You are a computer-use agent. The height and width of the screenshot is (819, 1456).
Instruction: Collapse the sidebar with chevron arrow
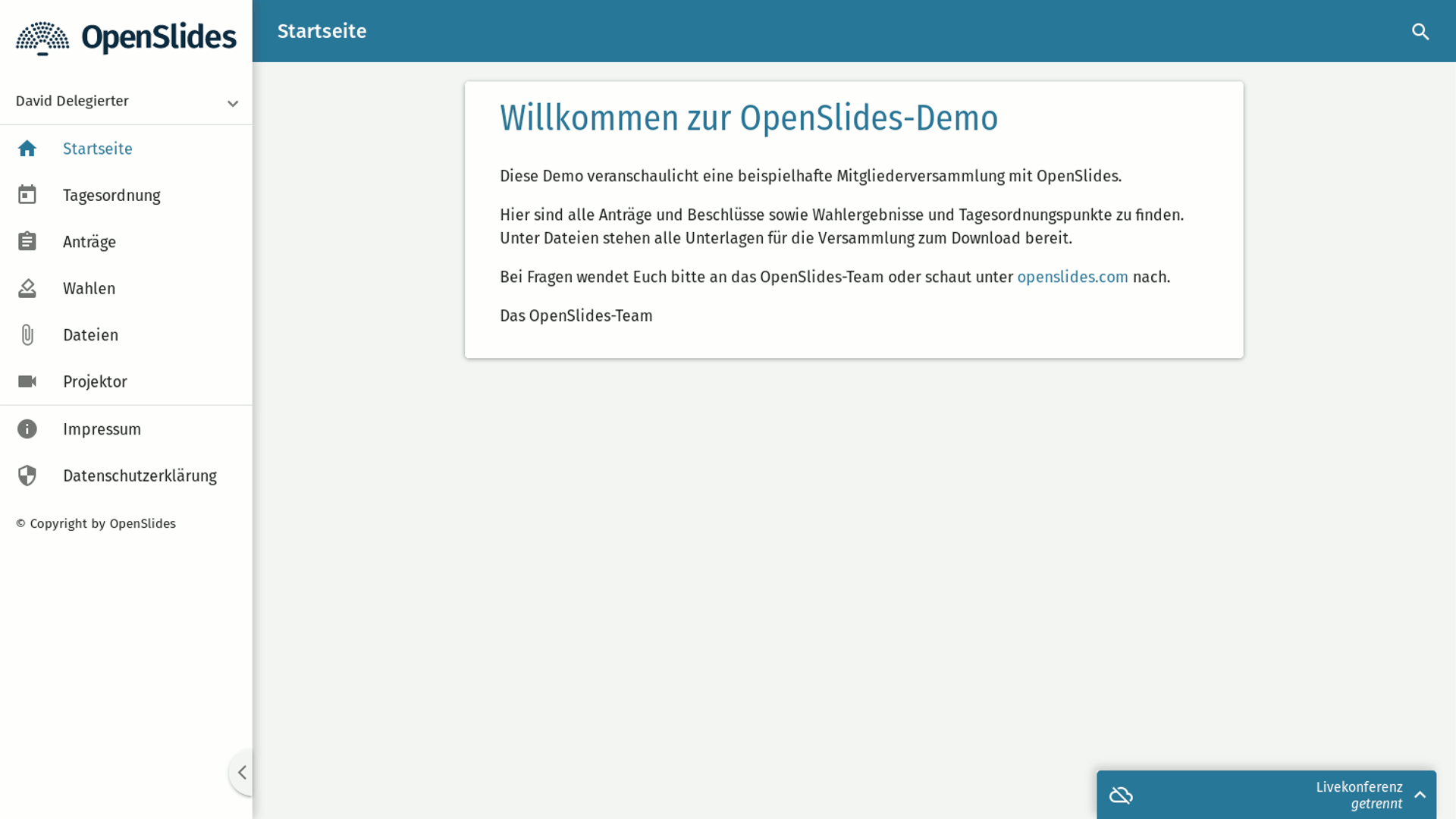click(x=242, y=773)
